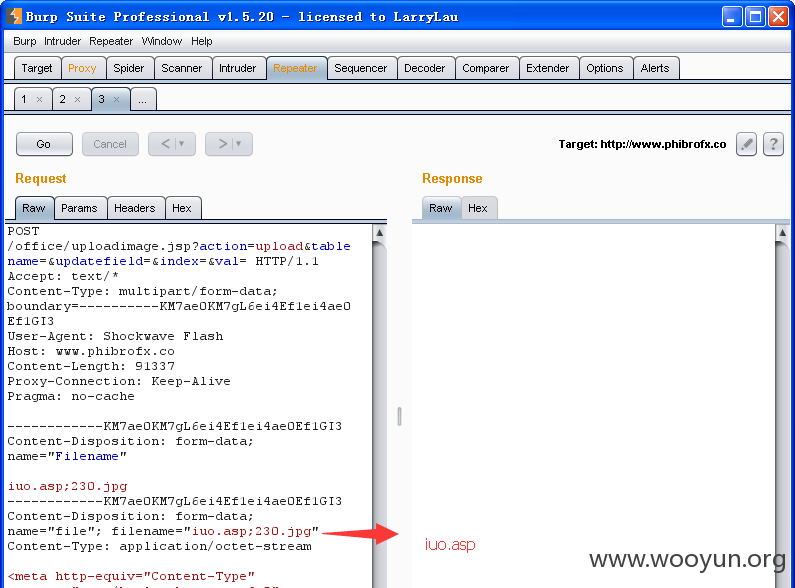Image resolution: width=795 pixels, height=588 pixels.
Task: Maximize the Burp Suite window
Action: [755, 17]
